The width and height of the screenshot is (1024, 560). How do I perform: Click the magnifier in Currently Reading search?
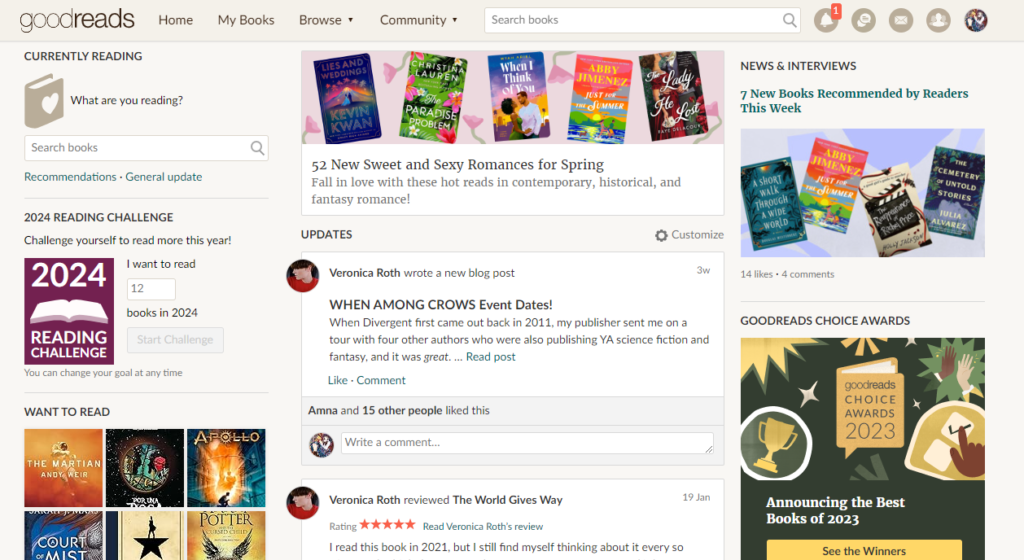[x=257, y=148]
